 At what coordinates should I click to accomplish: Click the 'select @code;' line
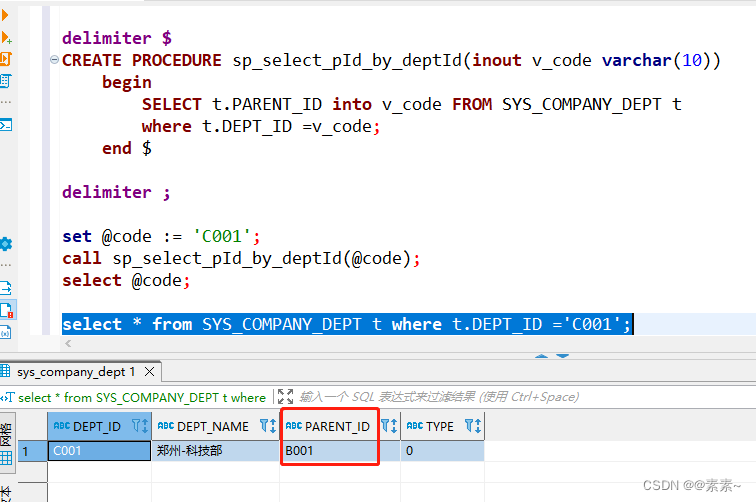point(126,280)
